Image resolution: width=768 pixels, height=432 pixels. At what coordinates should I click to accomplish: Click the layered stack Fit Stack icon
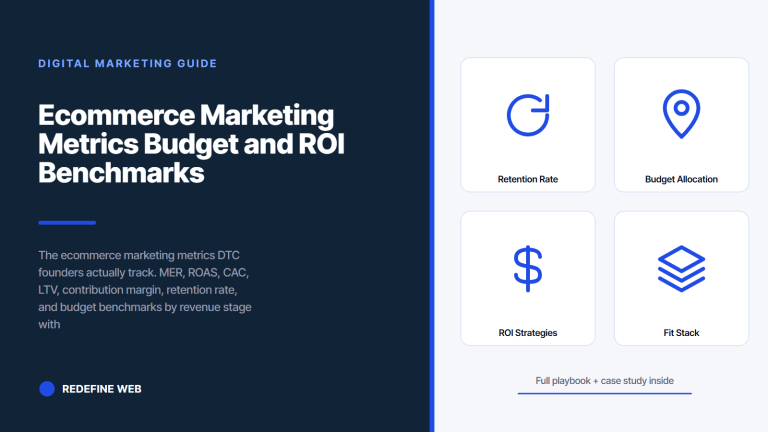tap(681, 268)
